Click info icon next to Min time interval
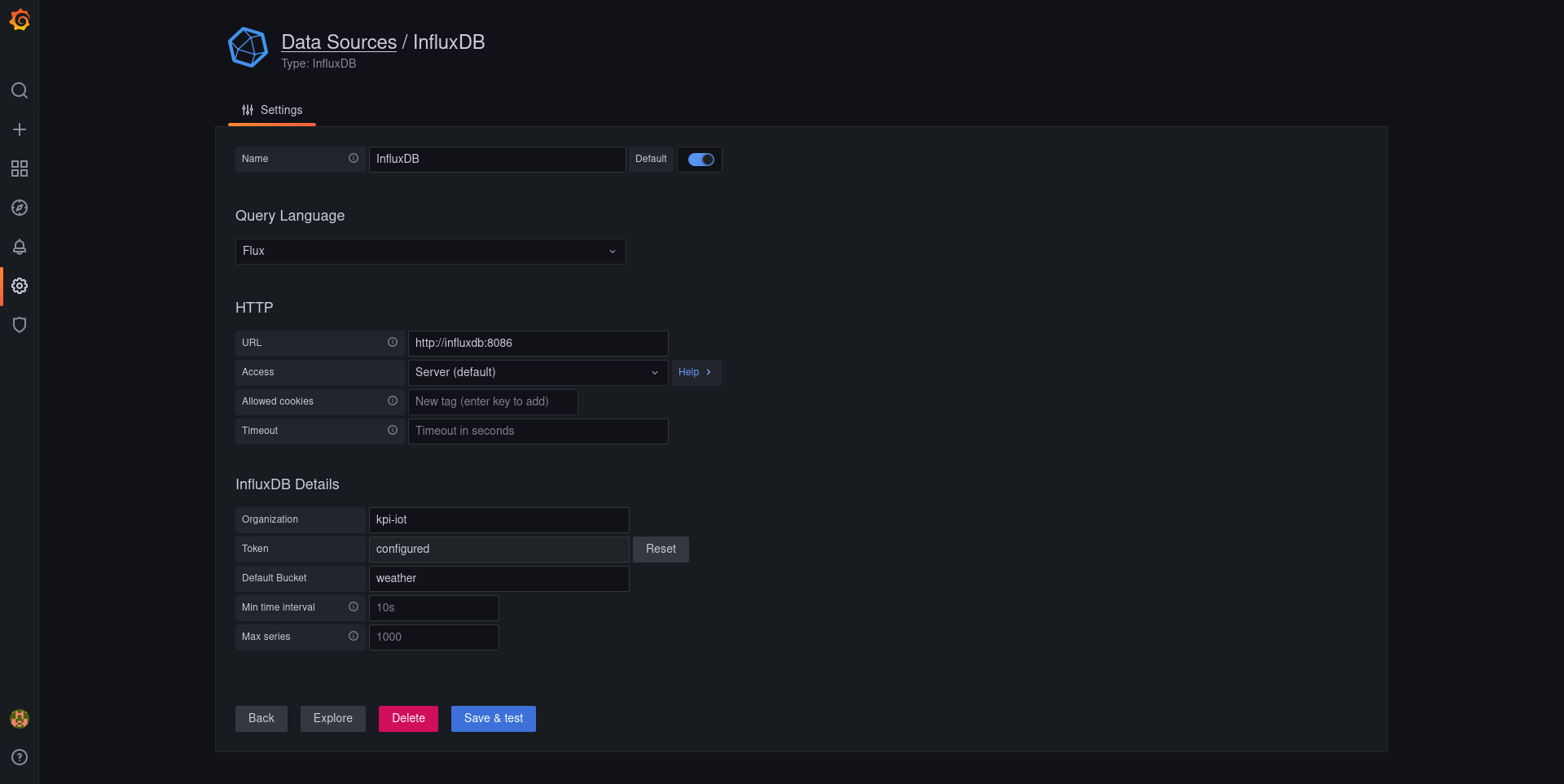The height and width of the screenshot is (784, 1564). click(354, 607)
